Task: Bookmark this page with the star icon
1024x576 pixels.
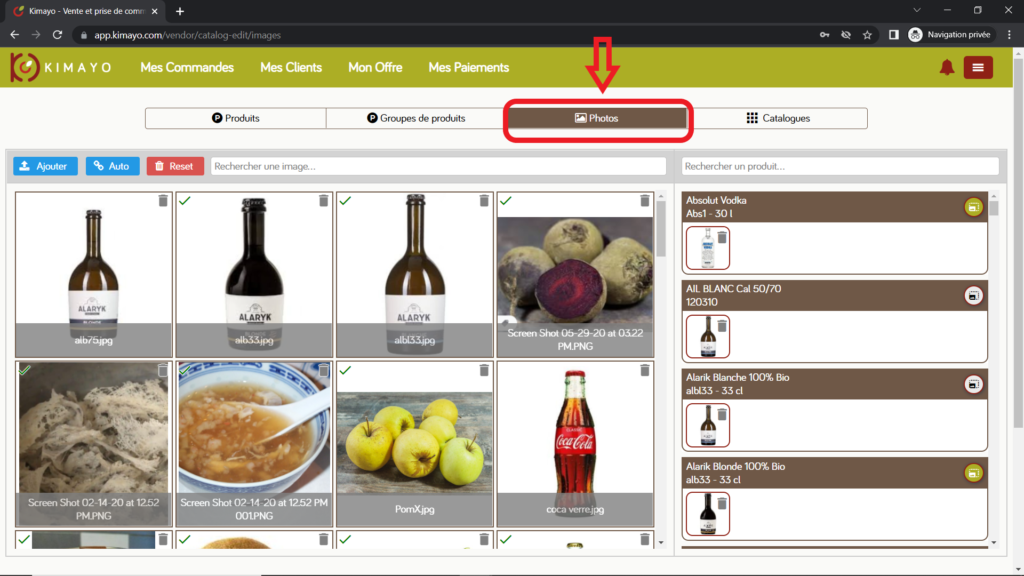Action: click(867, 35)
